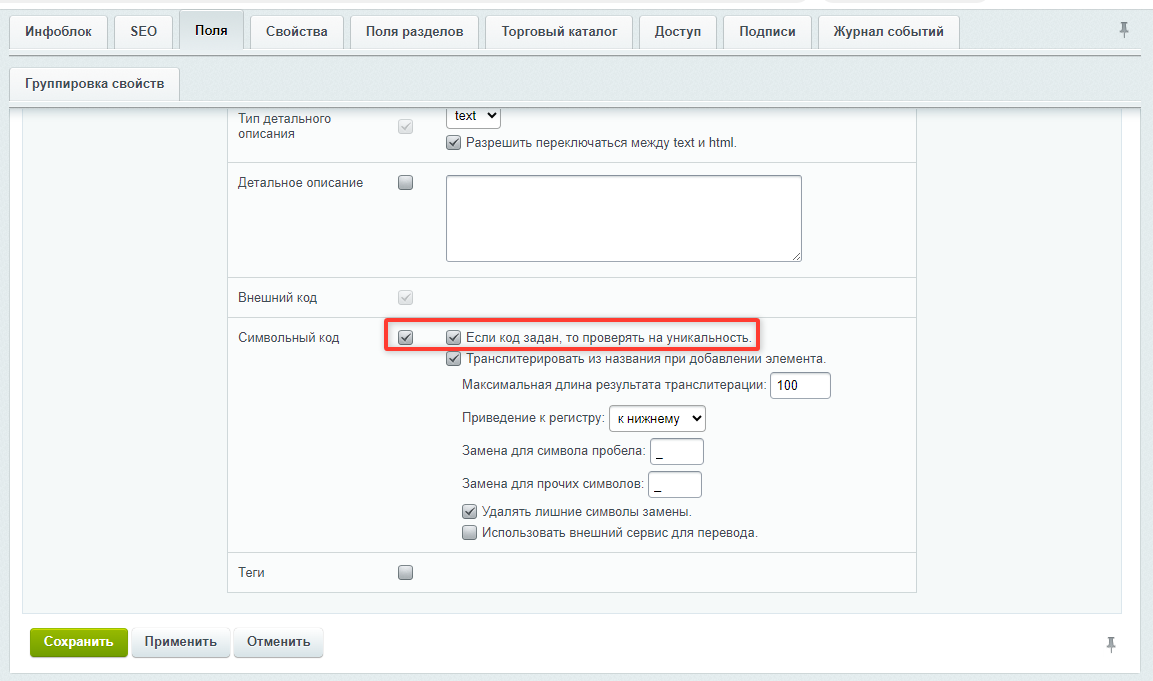
Task: Toggle the uniqueness check for Символьный код
Action: pos(454,338)
